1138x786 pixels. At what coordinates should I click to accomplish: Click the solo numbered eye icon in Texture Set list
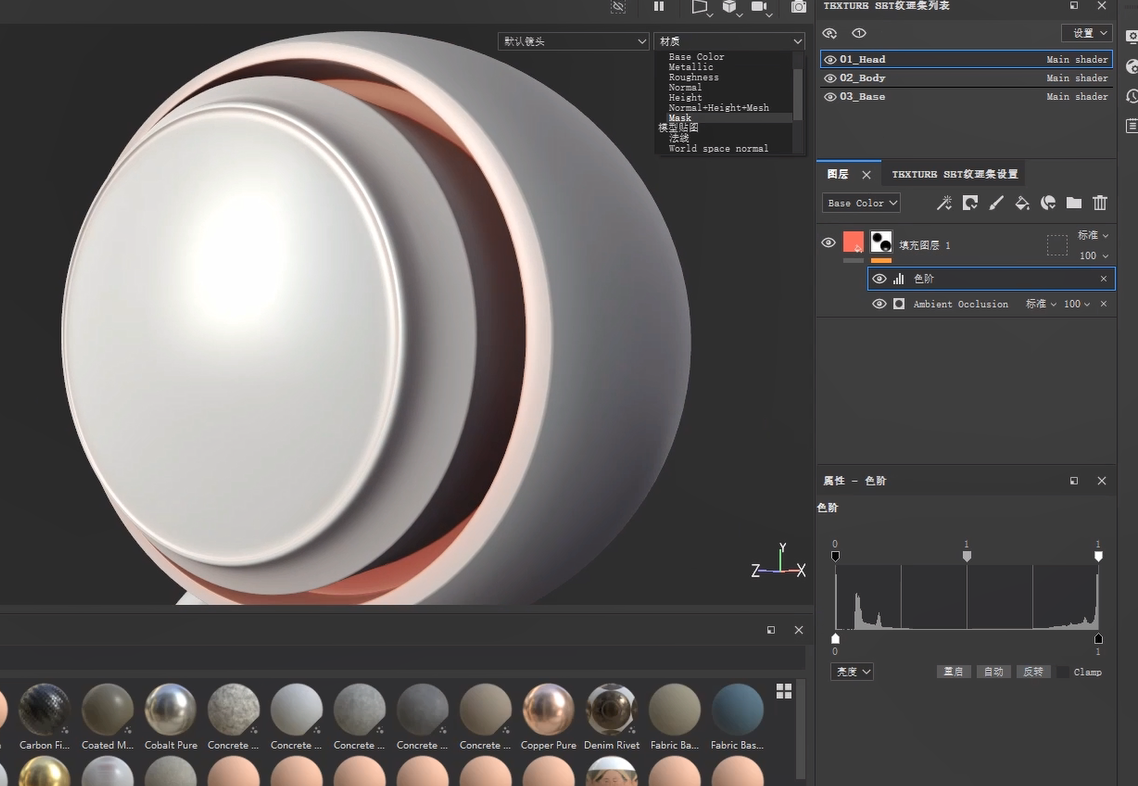(x=859, y=33)
